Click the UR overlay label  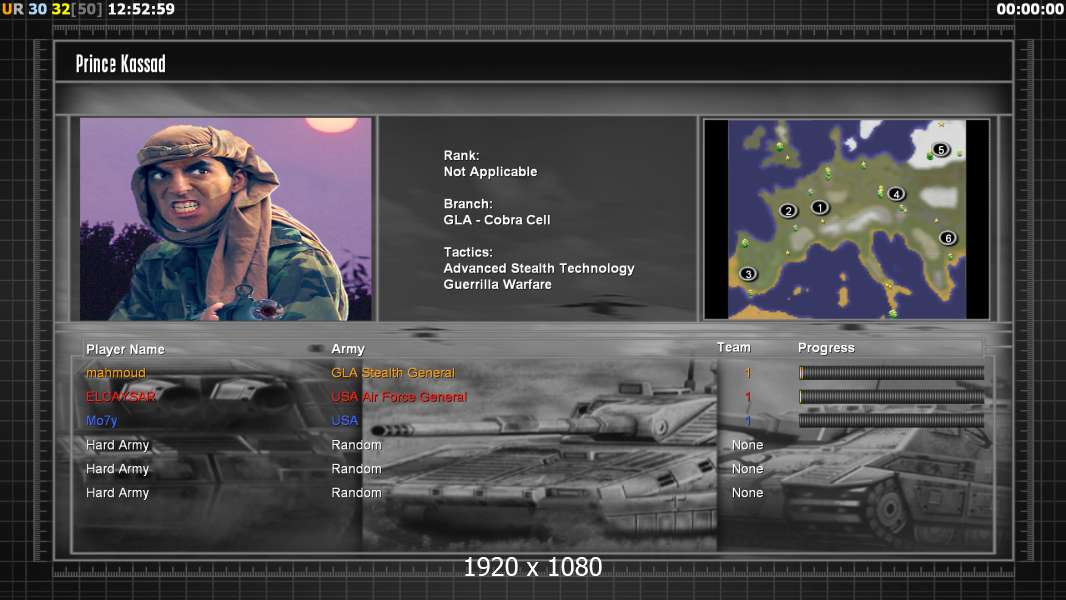pos(12,9)
